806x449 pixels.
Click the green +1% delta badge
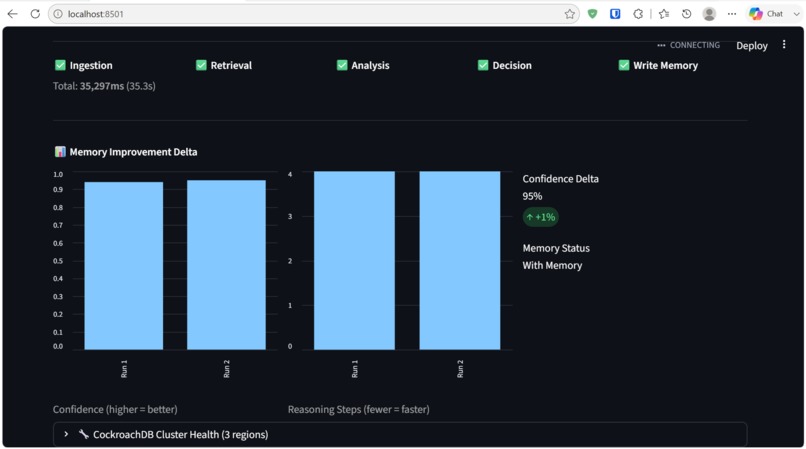coord(540,217)
